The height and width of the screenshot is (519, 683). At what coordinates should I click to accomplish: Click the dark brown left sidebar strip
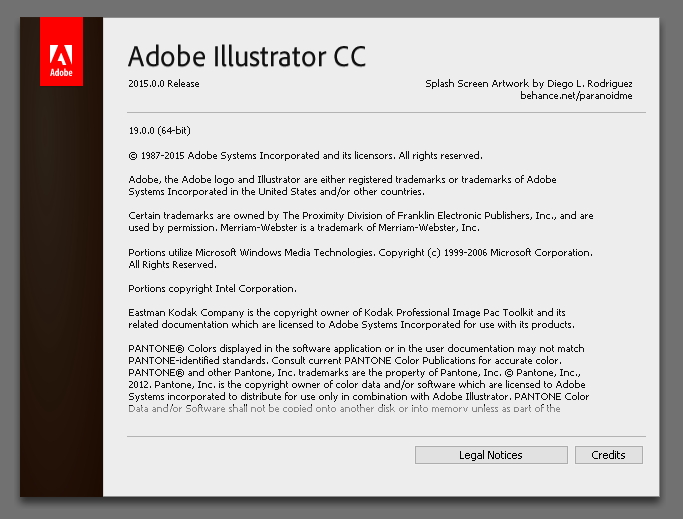[61, 300]
